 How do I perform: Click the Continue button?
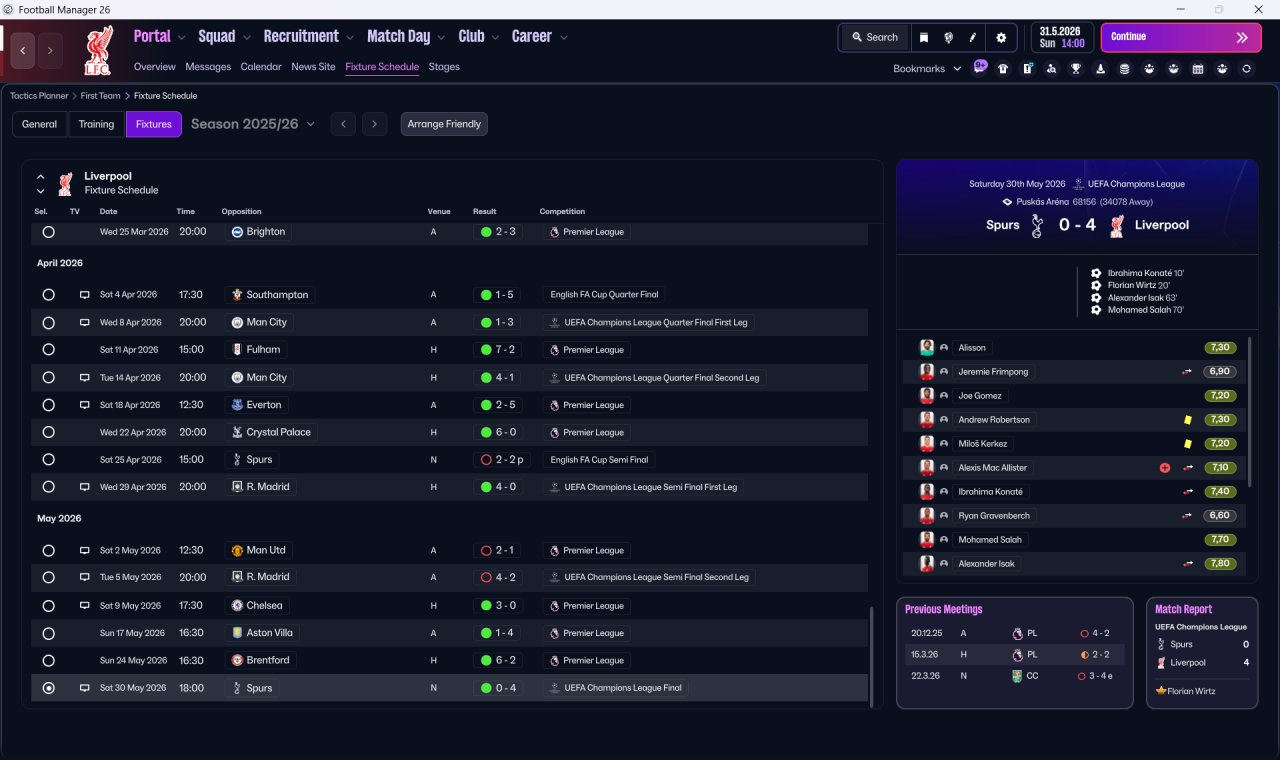tap(1181, 37)
